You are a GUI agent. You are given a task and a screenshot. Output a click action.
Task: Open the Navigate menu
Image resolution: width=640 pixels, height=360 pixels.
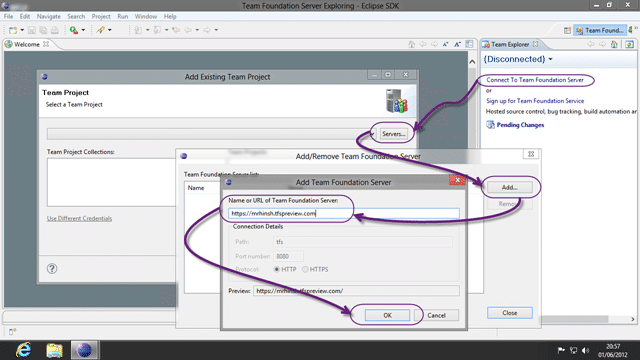49,17
